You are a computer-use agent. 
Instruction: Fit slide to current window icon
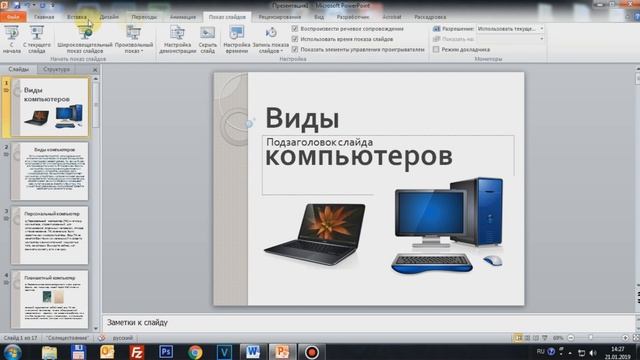tap(636, 338)
